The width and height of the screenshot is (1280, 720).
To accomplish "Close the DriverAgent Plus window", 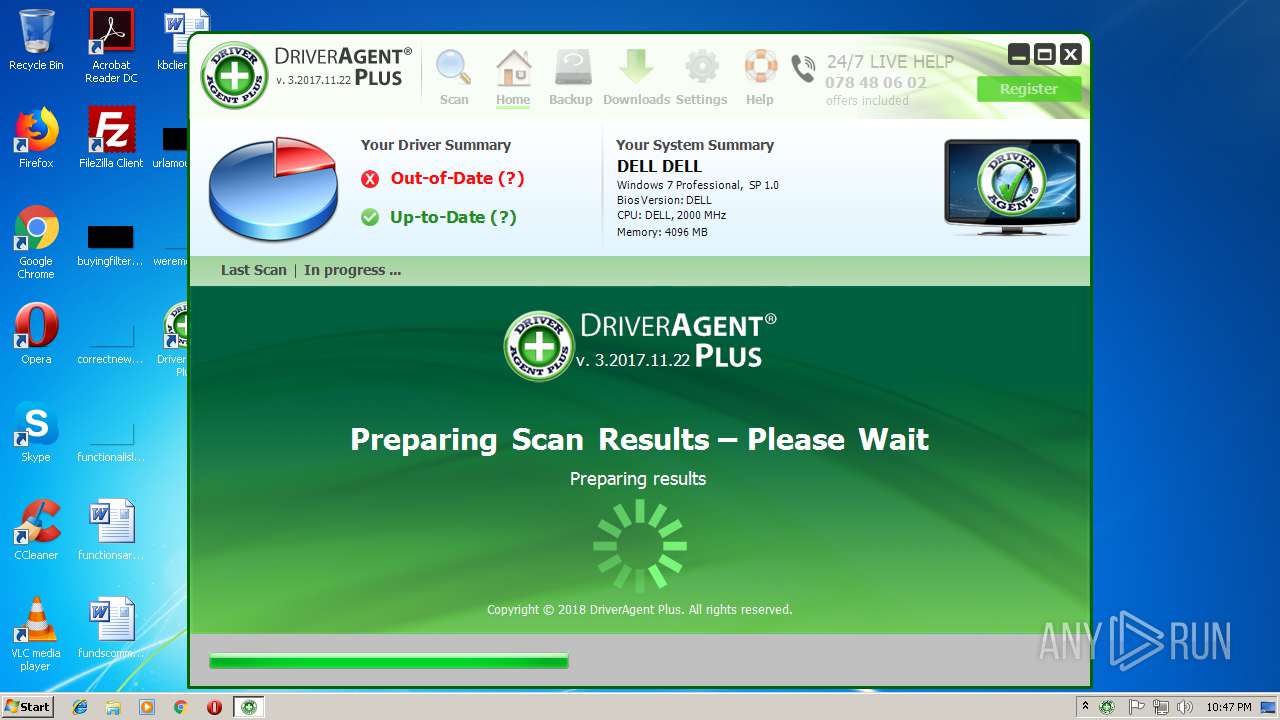I will point(1071,54).
